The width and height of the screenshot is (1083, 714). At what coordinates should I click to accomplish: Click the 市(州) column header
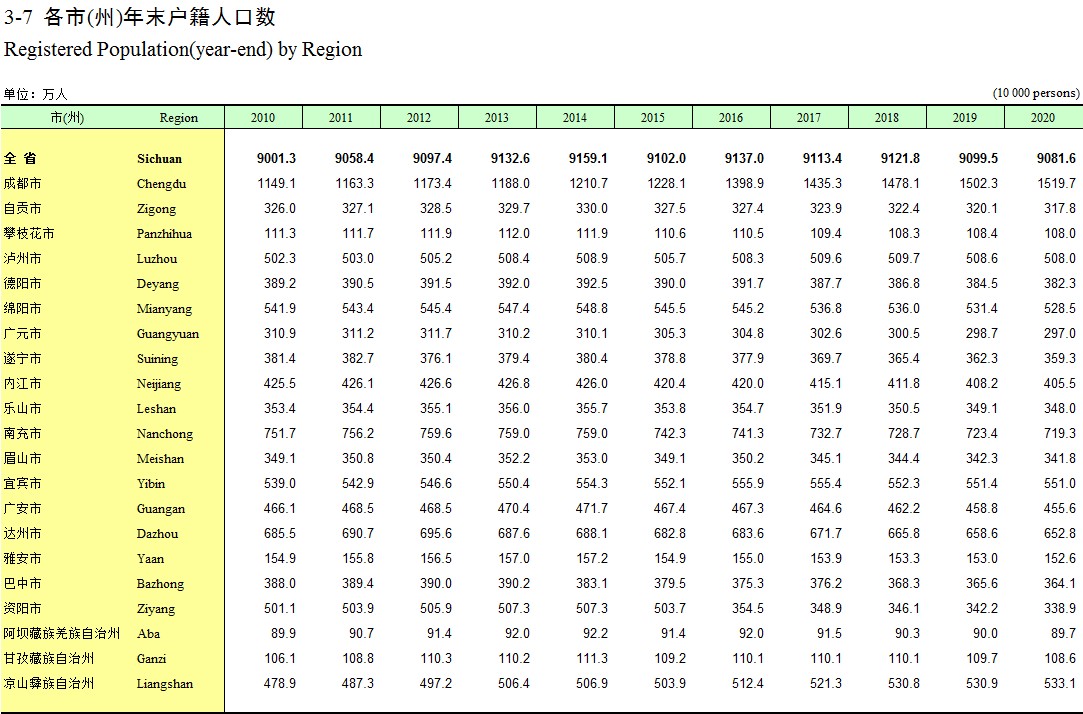coord(67,117)
